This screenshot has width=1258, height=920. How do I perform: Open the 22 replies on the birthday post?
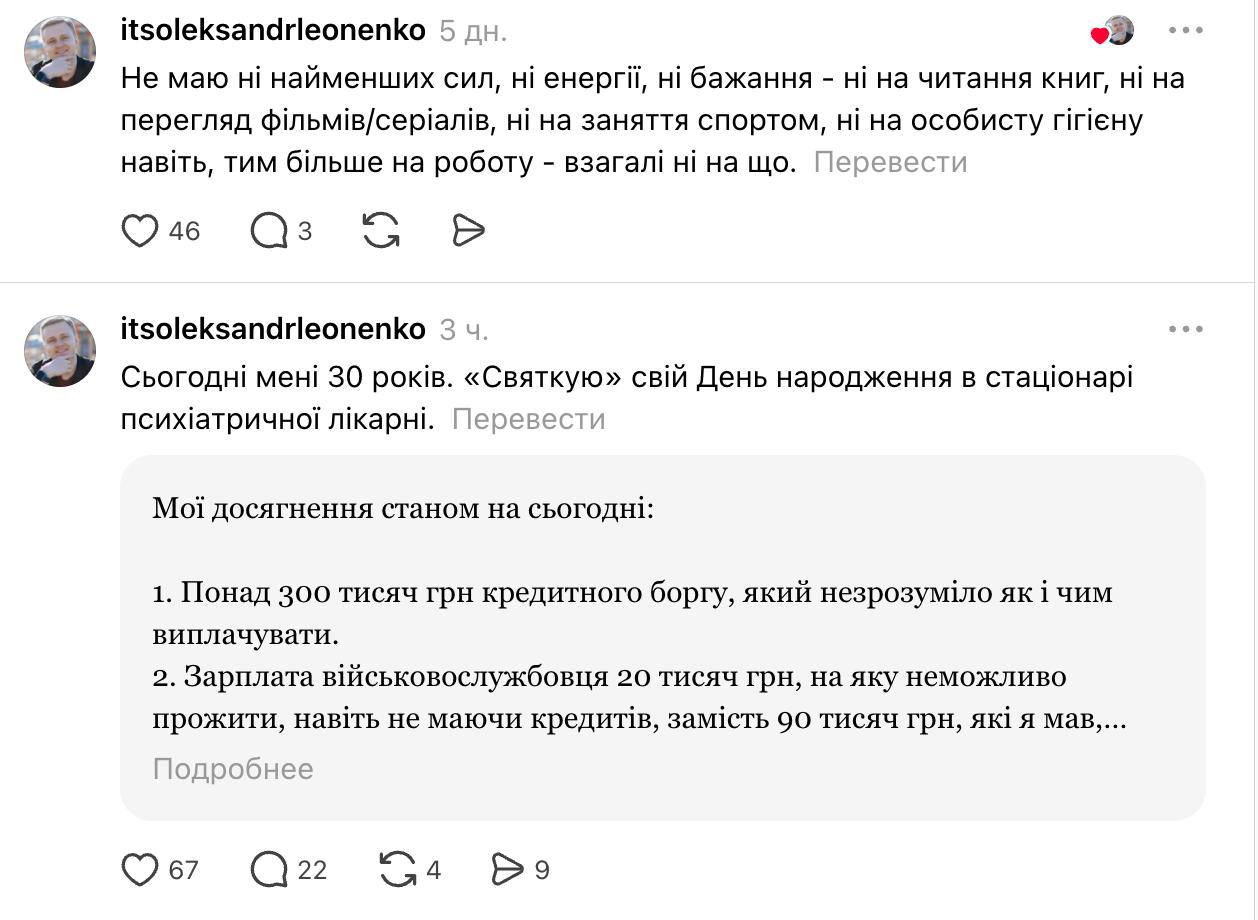pos(269,870)
